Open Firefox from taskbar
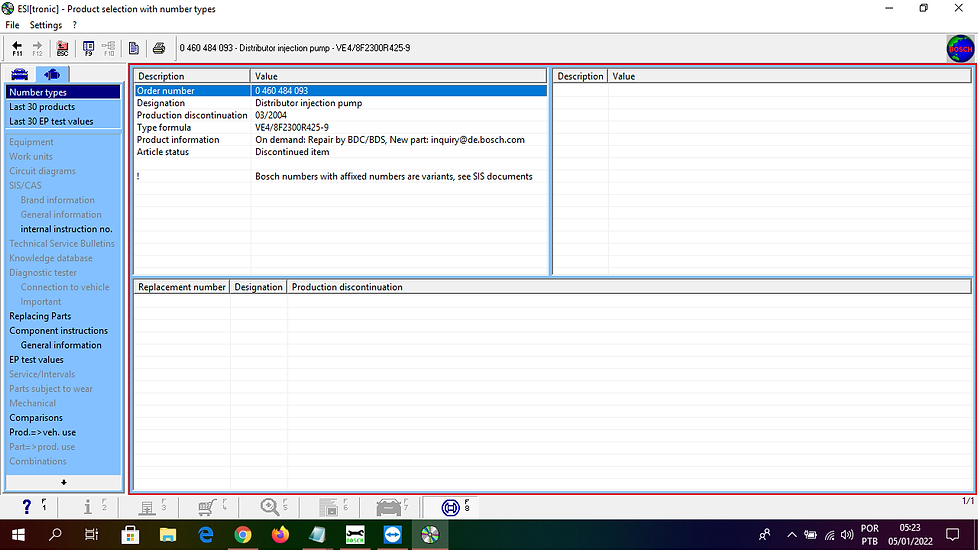 point(280,535)
